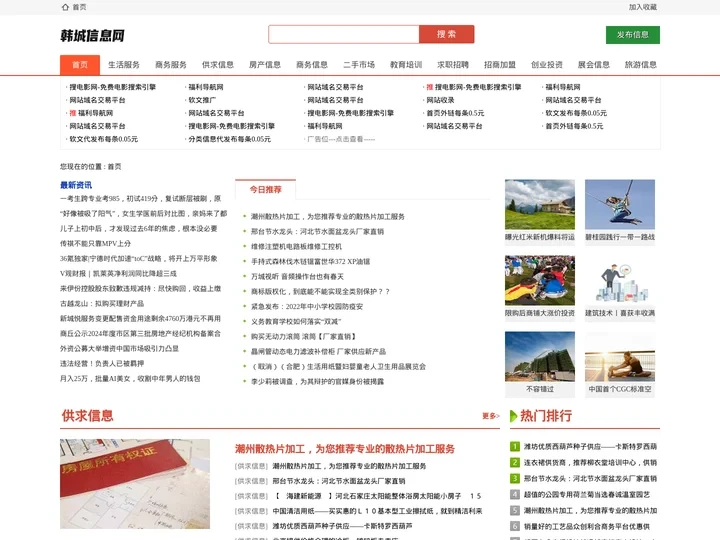Open the 供求信息 navigation item
Image resolution: width=720 pixels, height=540 pixels.
(218, 65)
